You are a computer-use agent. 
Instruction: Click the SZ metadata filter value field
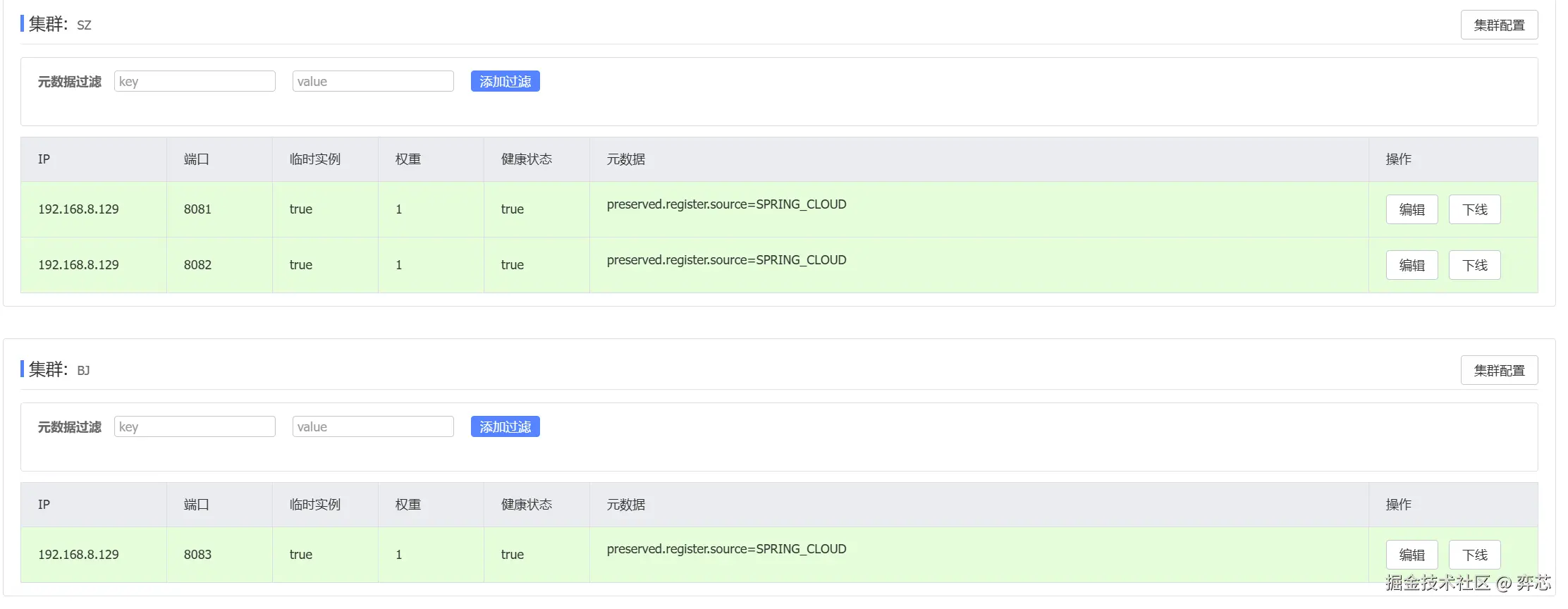click(x=373, y=82)
